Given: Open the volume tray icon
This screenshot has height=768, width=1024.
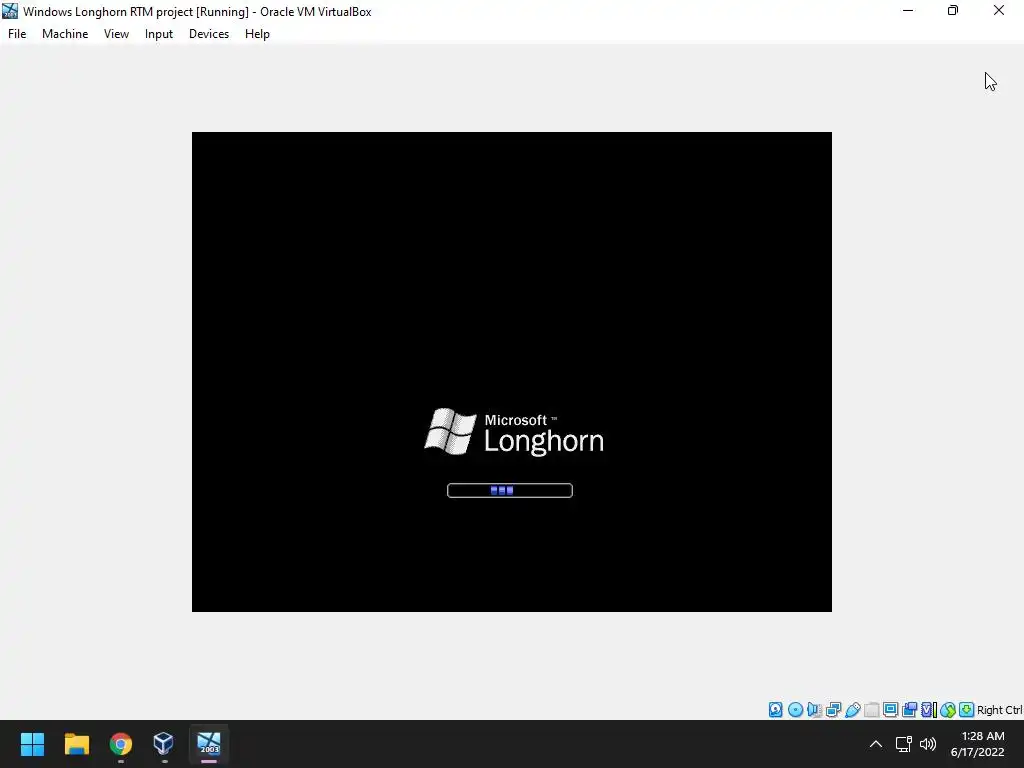Looking at the screenshot, I should point(927,744).
